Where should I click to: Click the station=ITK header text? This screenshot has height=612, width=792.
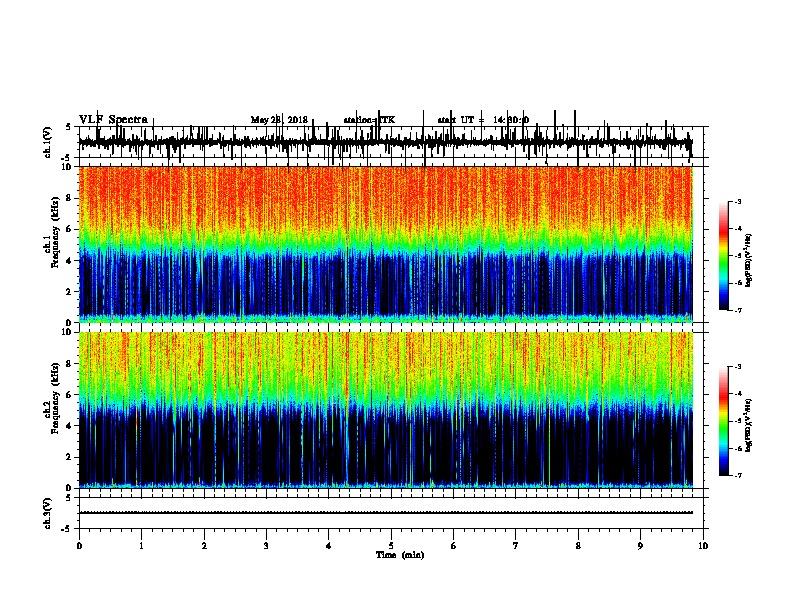[x=369, y=120]
